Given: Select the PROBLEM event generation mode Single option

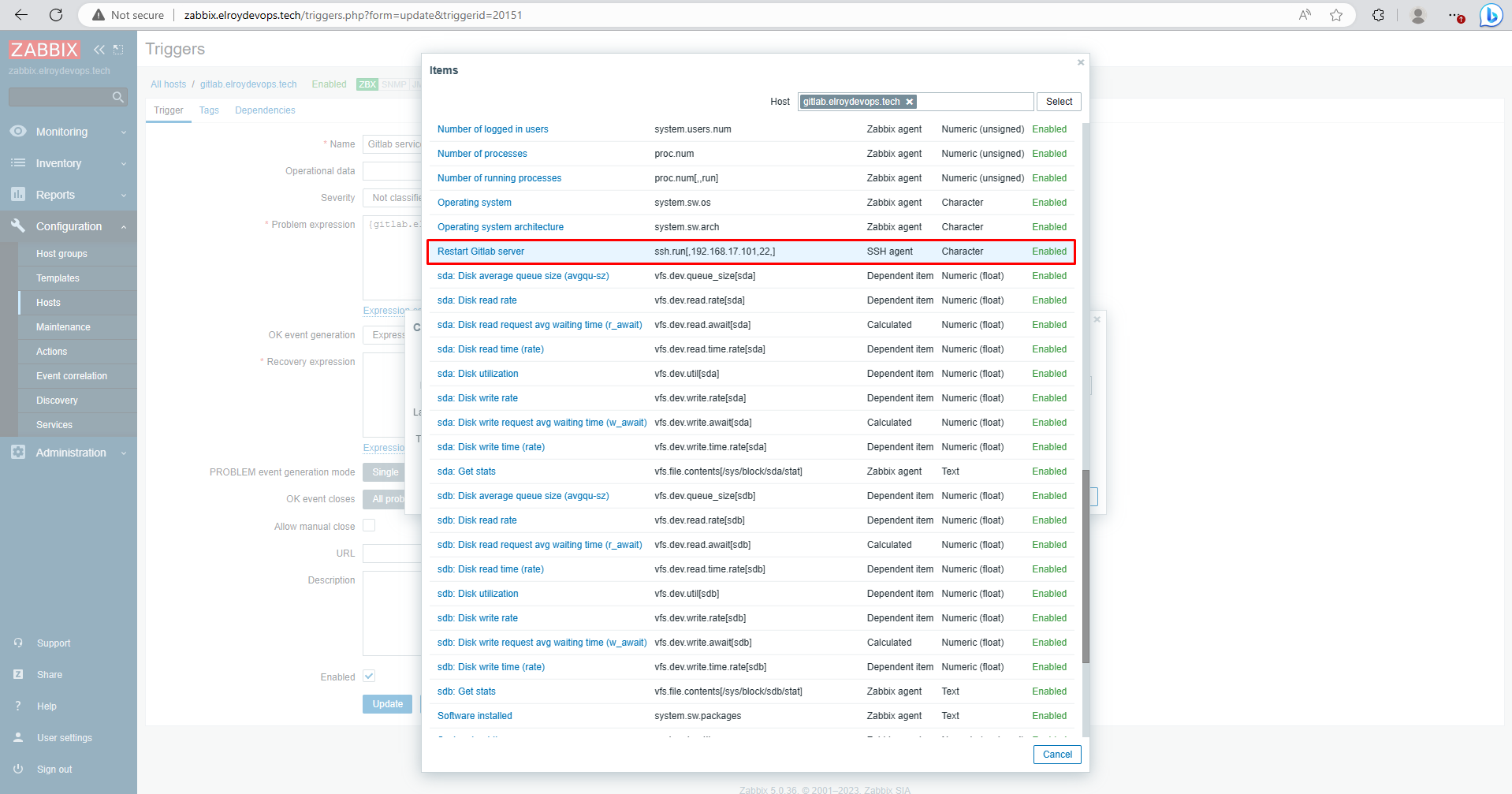Looking at the screenshot, I should pyautogui.click(x=385, y=472).
